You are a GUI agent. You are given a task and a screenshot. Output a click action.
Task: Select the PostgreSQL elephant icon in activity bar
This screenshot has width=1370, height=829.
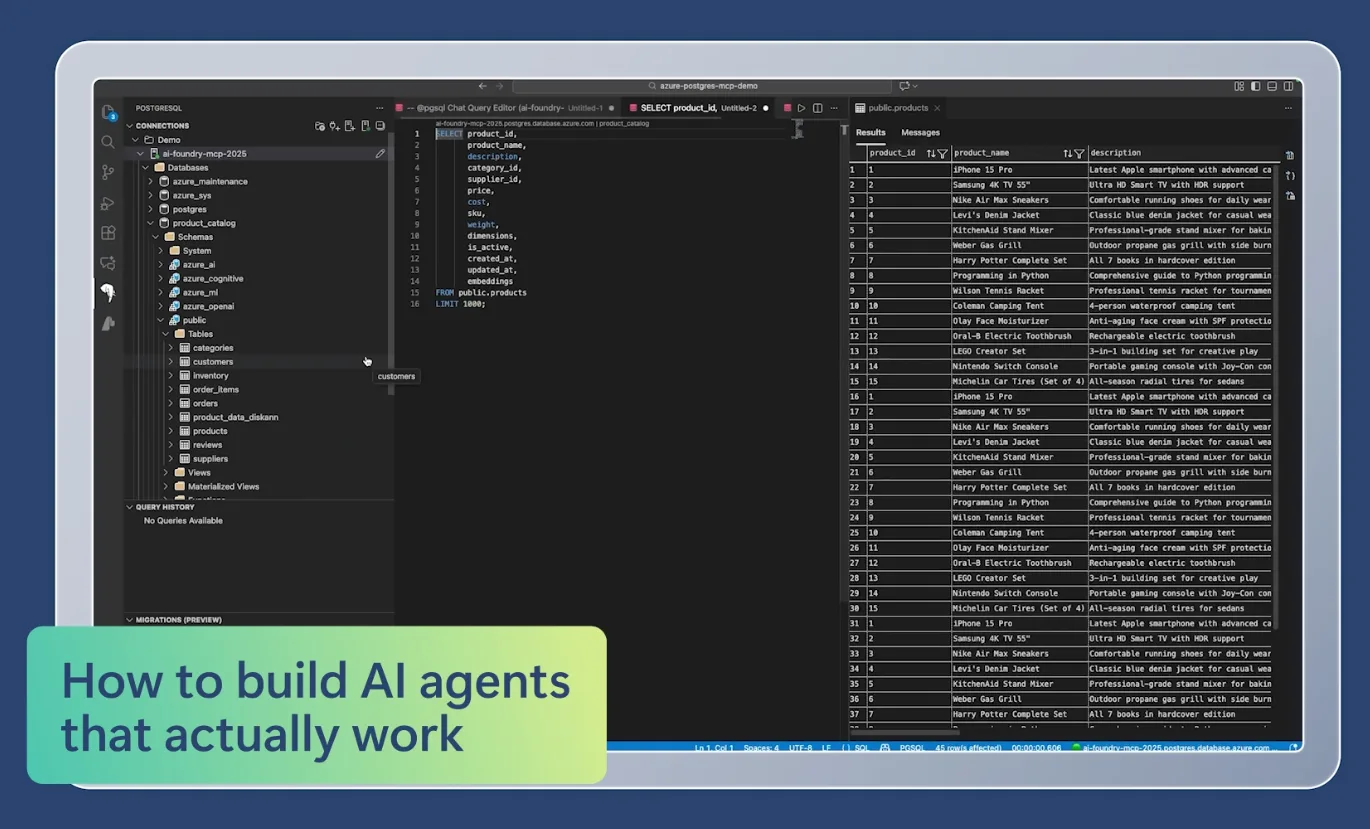pyautogui.click(x=110, y=293)
